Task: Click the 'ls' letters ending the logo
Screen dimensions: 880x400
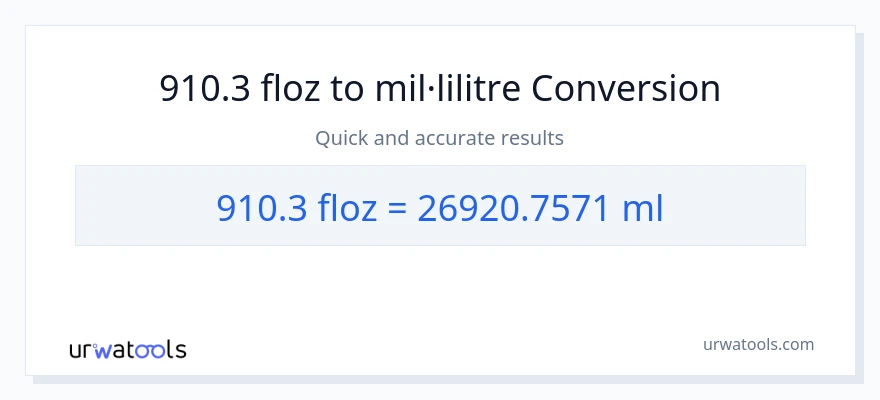Action: point(176,349)
